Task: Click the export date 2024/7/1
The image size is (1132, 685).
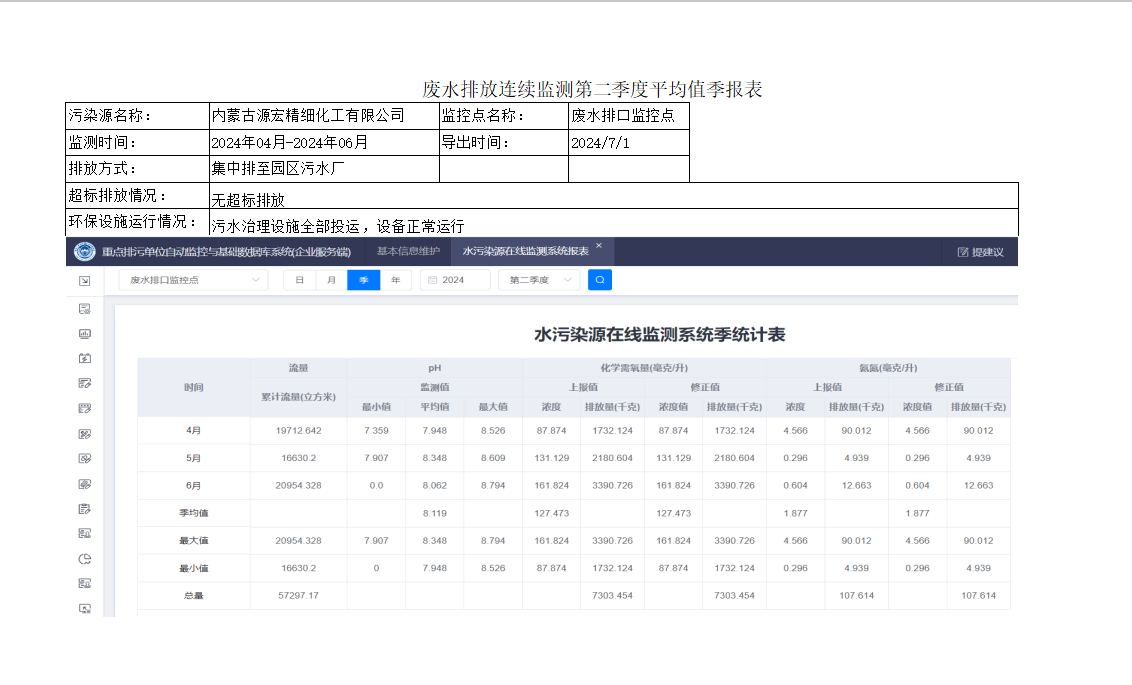Action: point(600,143)
